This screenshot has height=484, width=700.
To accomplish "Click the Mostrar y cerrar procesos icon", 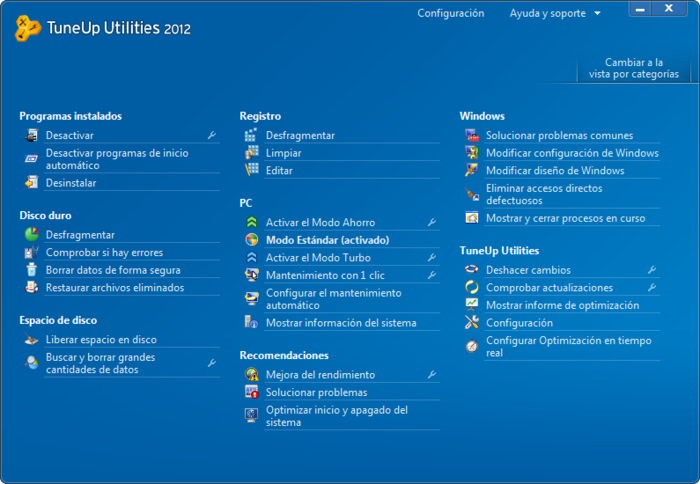I will pos(471,218).
